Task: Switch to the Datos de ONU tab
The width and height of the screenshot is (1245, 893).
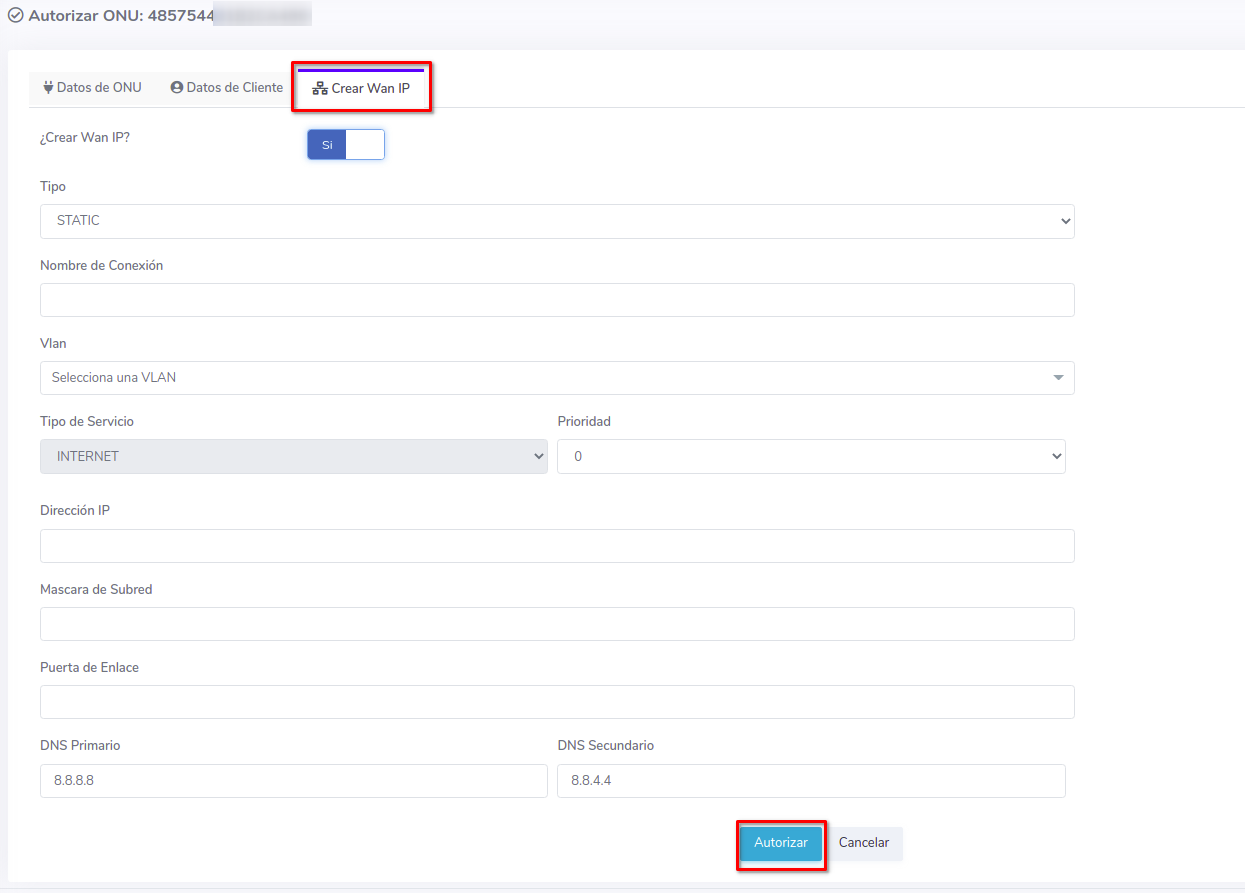Action: [92, 88]
